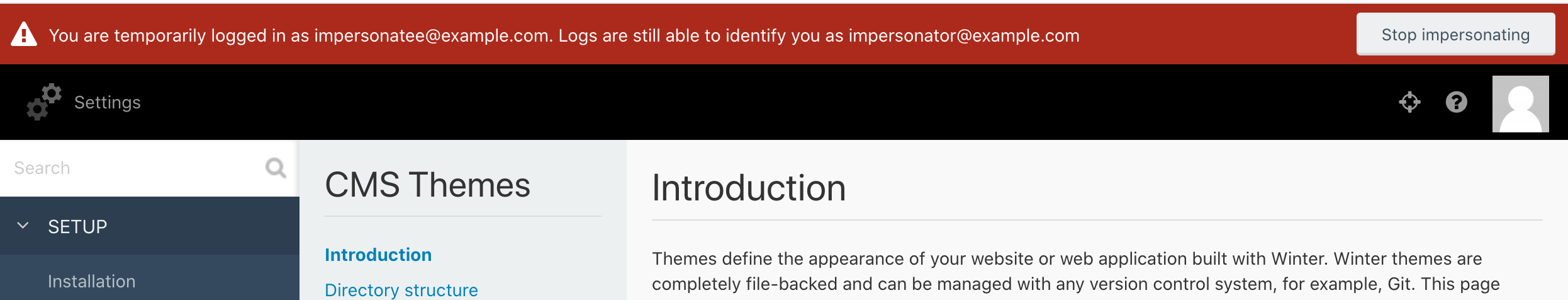
Task: Click the Settings gears icon
Action: (x=44, y=101)
